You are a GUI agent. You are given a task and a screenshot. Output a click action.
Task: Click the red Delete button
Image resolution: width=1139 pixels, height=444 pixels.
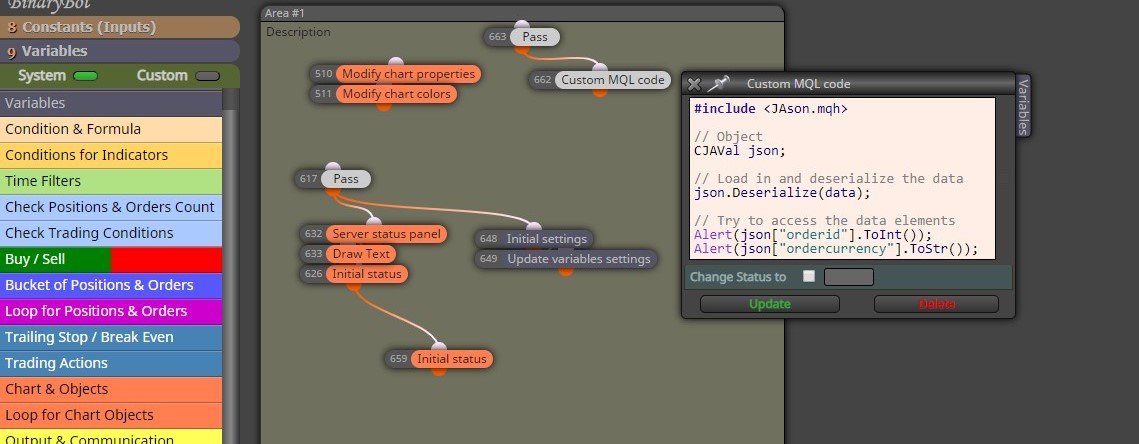936,304
